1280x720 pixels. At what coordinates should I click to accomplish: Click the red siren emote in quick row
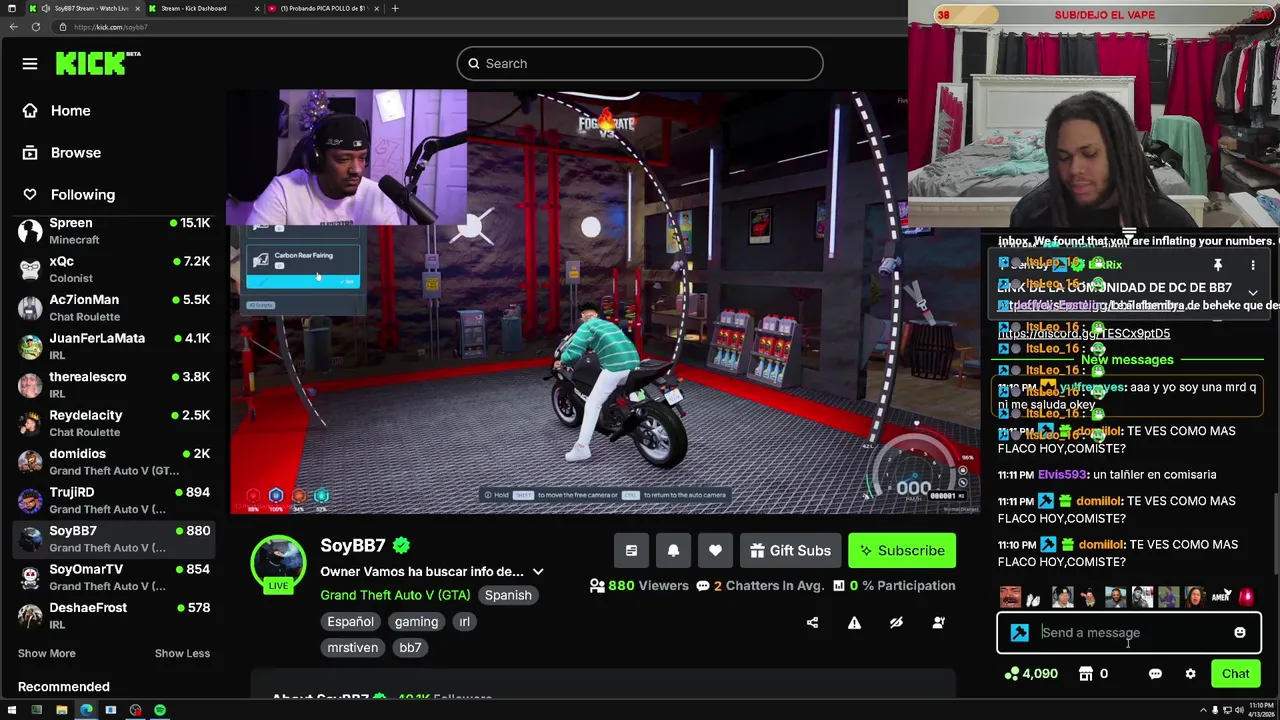[1246, 598]
